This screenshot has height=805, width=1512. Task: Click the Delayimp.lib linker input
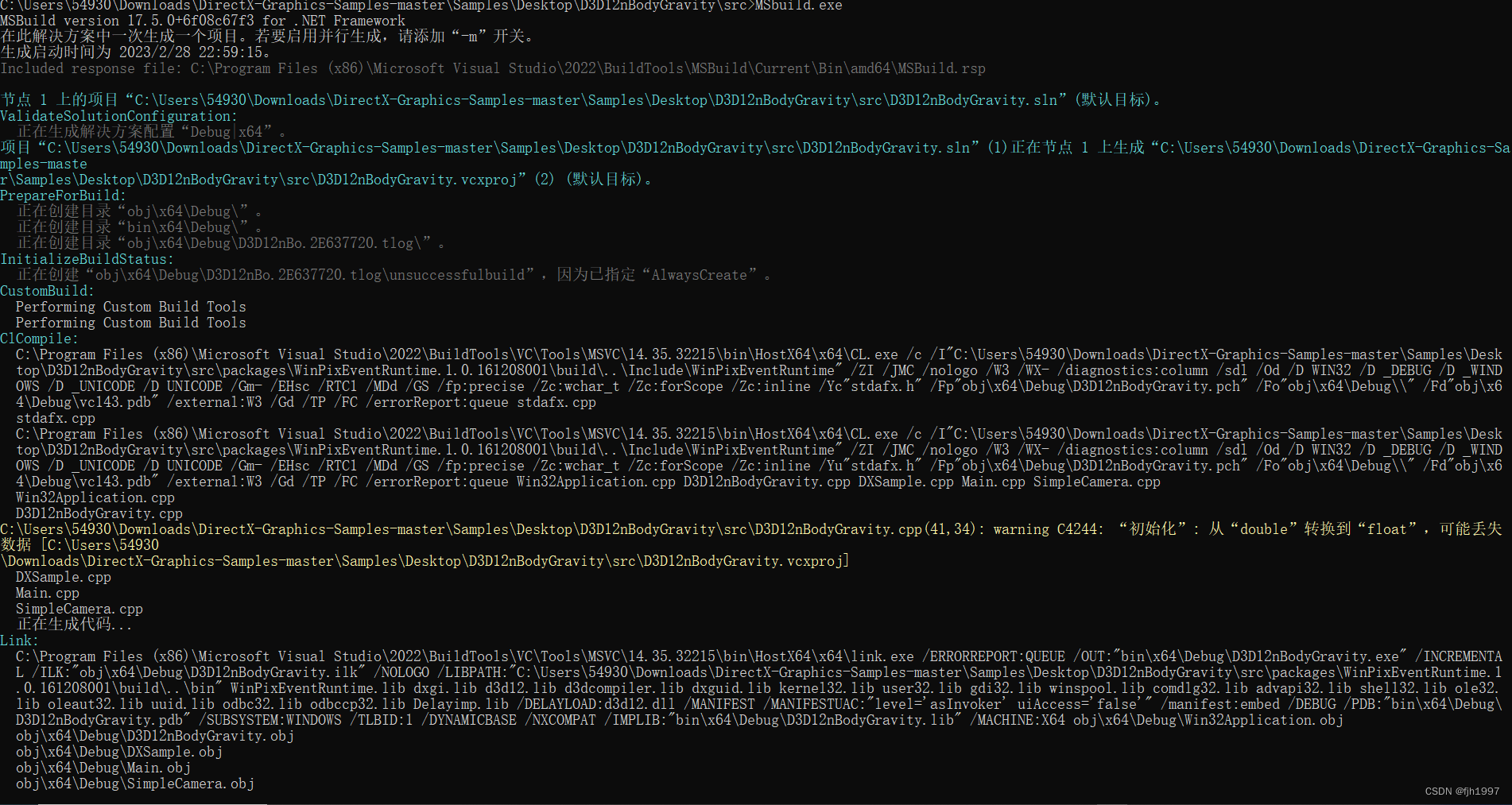(x=461, y=704)
